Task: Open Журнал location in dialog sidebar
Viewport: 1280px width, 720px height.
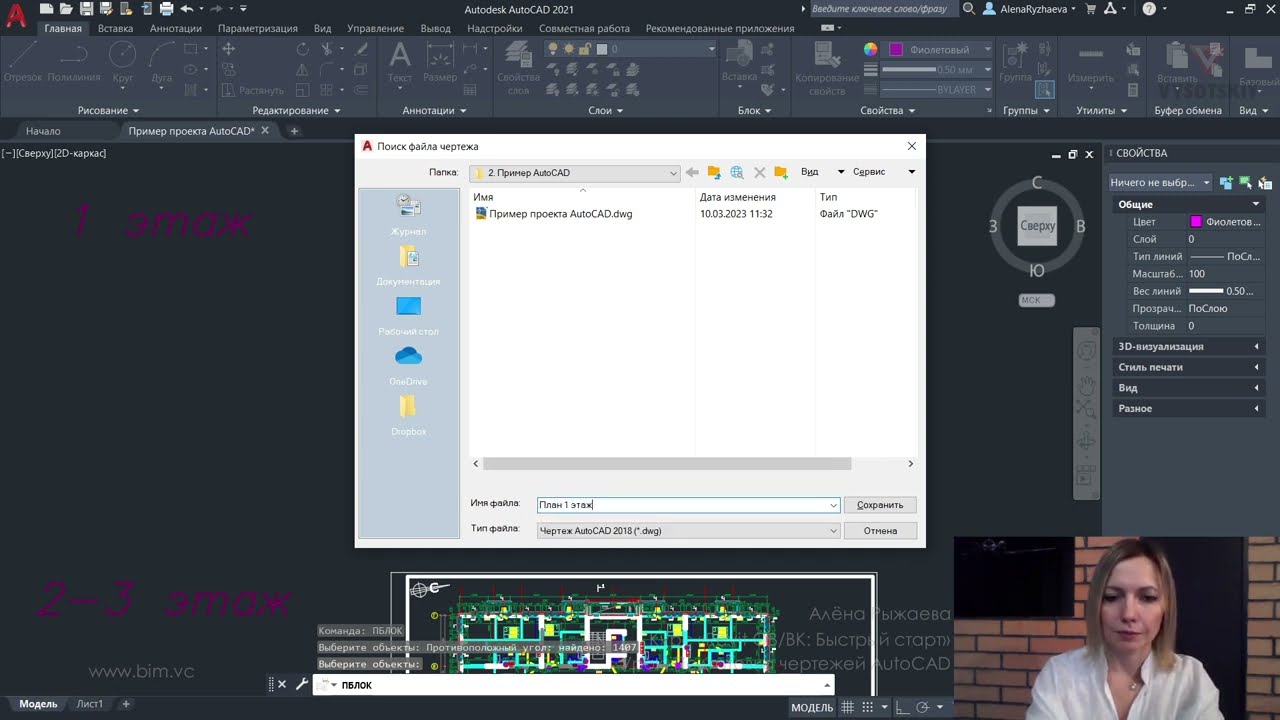Action: tap(408, 216)
